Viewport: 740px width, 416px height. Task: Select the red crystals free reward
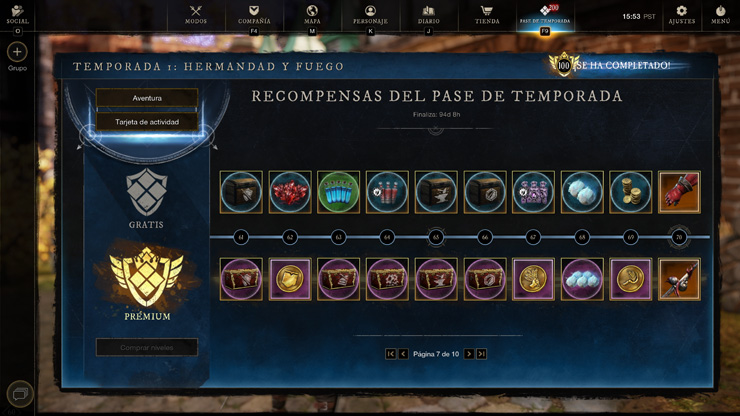coord(290,192)
